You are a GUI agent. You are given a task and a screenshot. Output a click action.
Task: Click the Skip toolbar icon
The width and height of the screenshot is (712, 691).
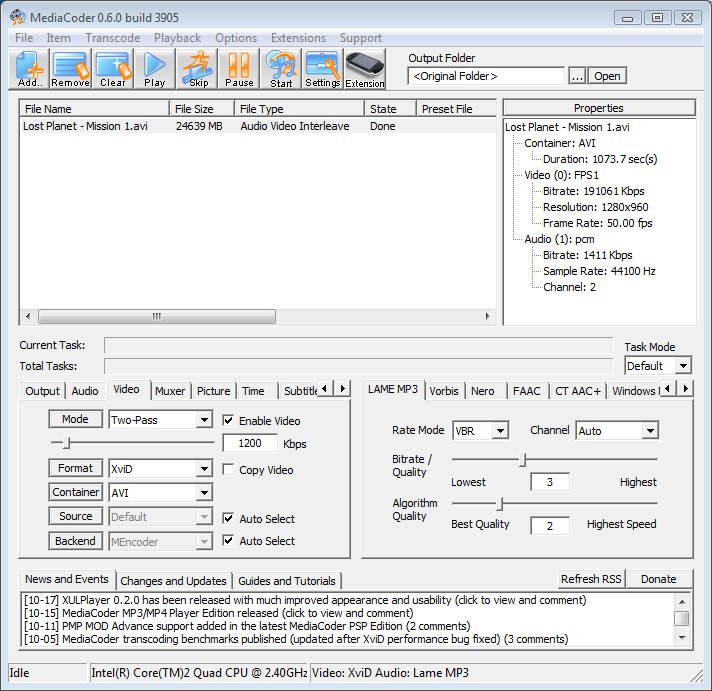[198, 69]
